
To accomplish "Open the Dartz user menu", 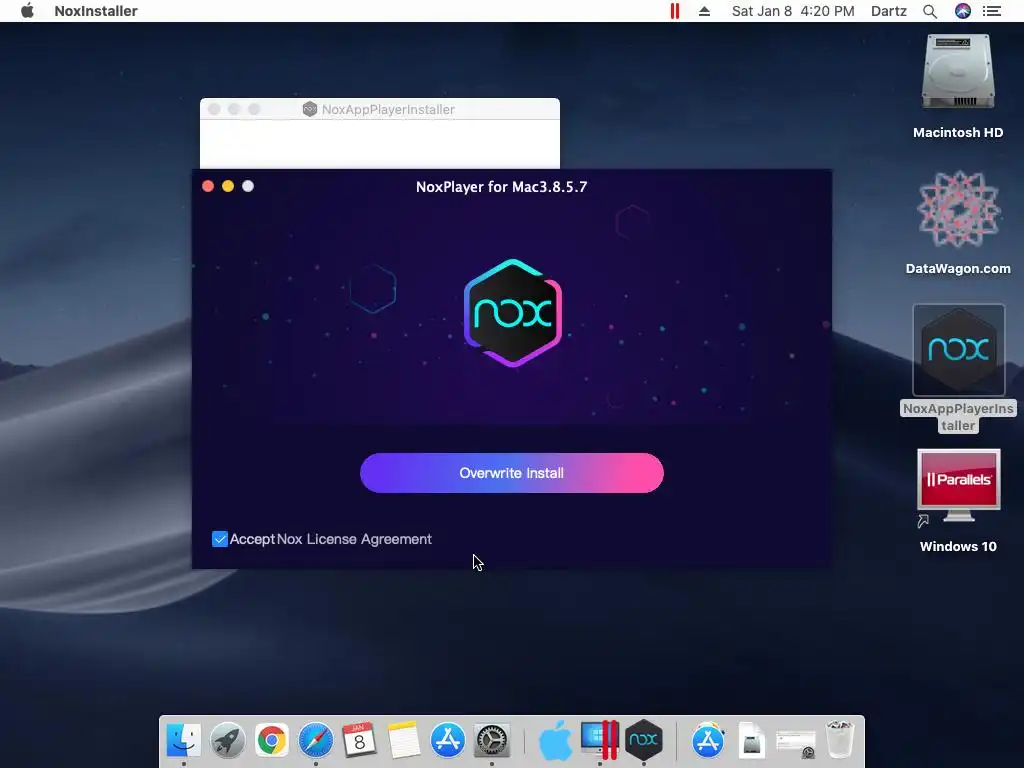I will click(889, 11).
